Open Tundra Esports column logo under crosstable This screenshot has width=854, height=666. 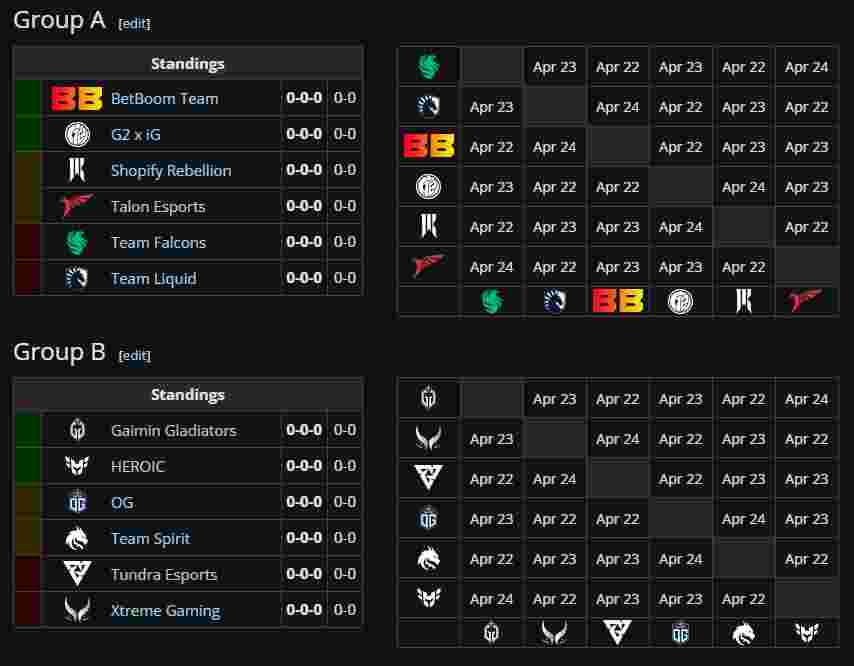click(618, 633)
